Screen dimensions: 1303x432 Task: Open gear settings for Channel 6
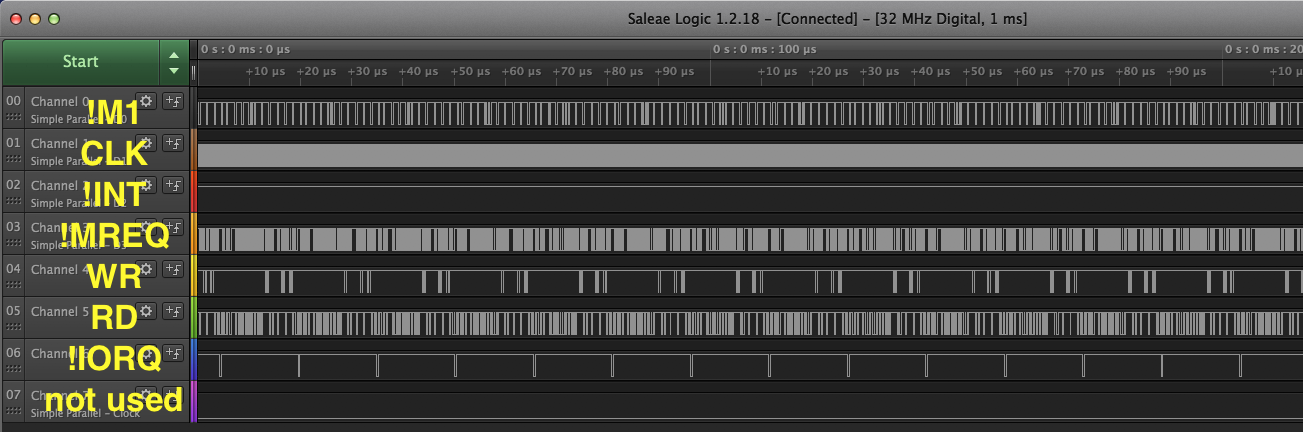[x=146, y=353]
